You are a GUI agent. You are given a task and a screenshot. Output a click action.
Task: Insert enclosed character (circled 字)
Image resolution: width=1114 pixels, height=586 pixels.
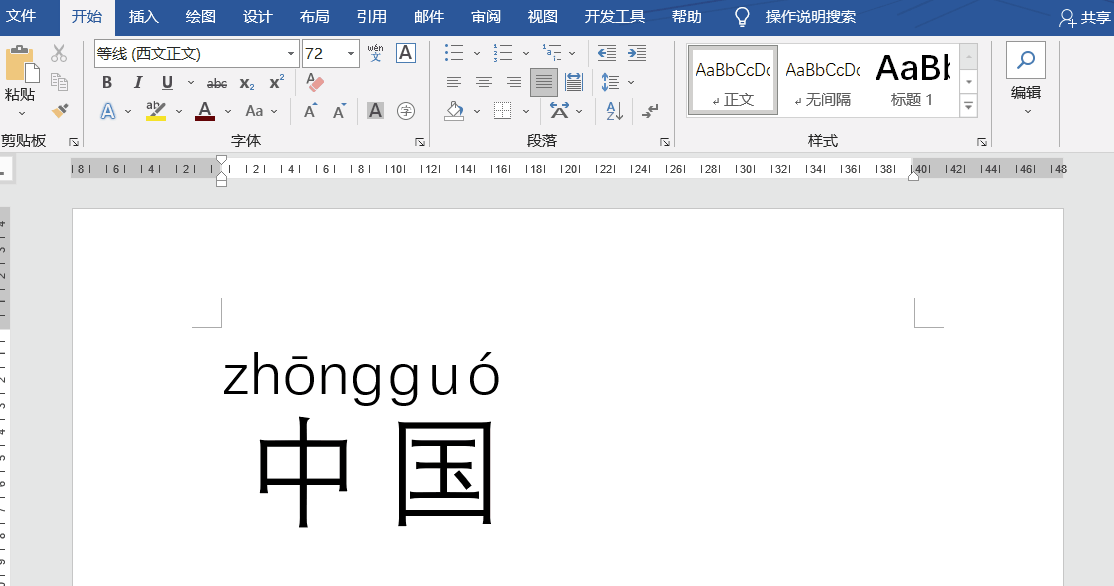pyautogui.click(x=406, y=111)
